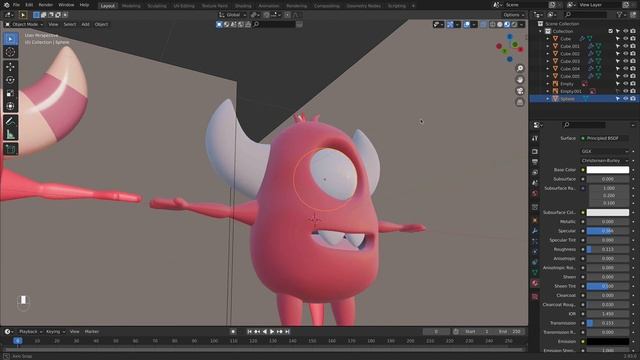Select the Select Box tool

[x=11, y=39]
